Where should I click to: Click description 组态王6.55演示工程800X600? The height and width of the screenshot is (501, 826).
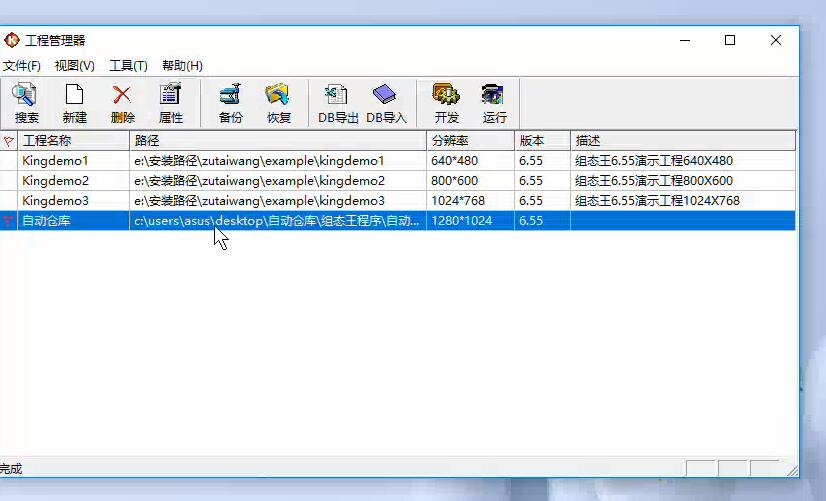(x=654, y=181)
